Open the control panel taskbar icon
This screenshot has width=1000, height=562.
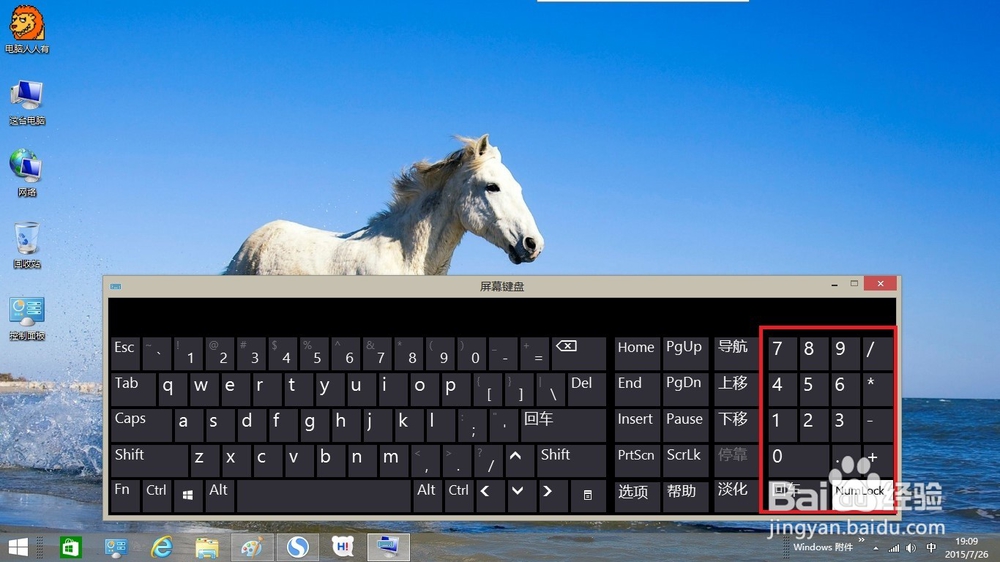(116, 547)
